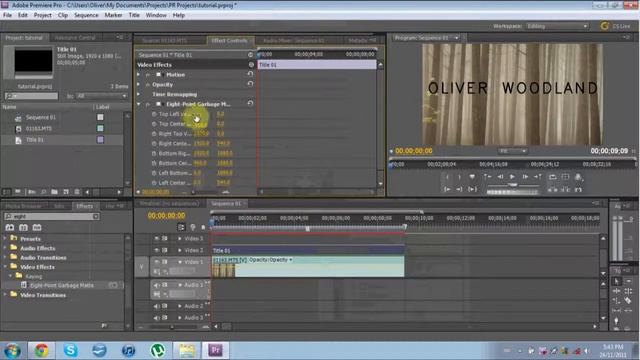Click Play In to Out button
640x360 pixels.
(x=472, y=189)
